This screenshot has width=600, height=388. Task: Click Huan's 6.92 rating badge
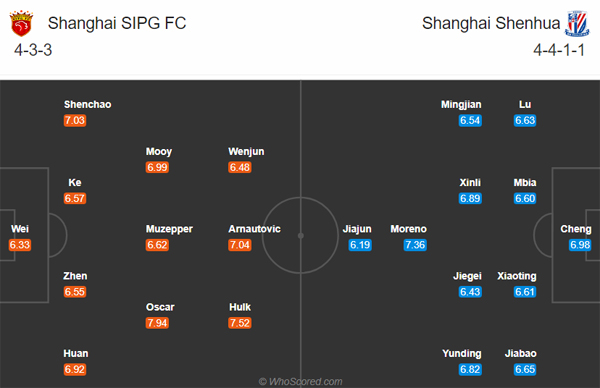75,369
